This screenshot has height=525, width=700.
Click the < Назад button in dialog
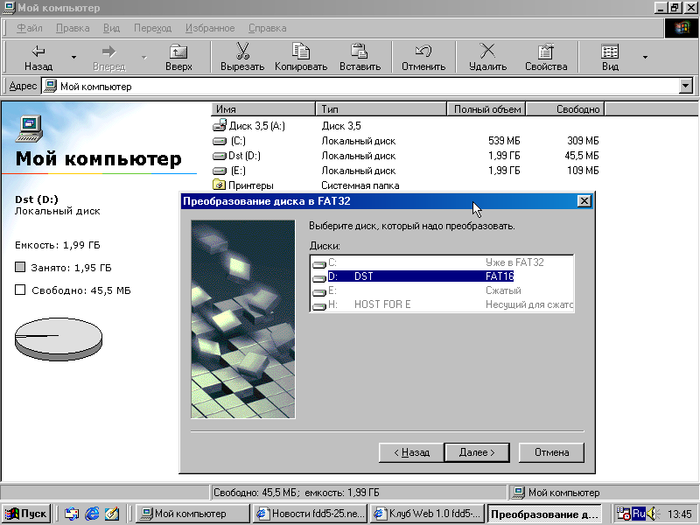[x=410, y=452]
